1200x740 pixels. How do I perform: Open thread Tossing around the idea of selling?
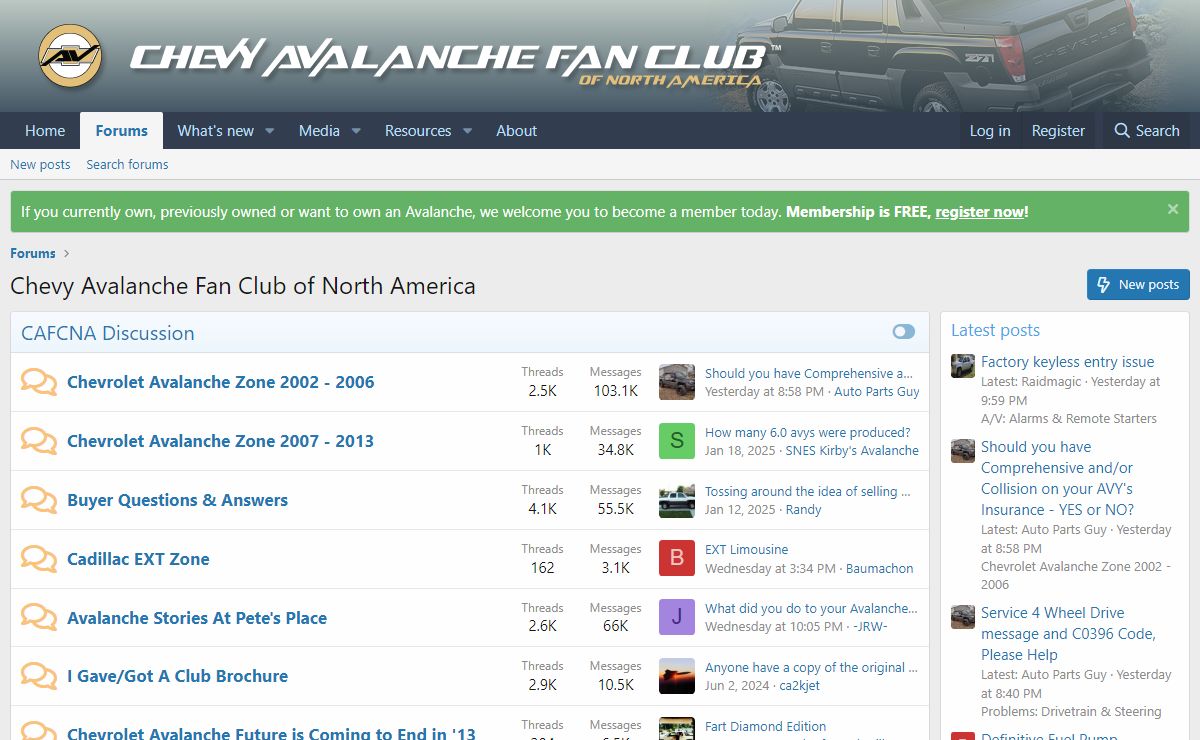coord(808,491)
